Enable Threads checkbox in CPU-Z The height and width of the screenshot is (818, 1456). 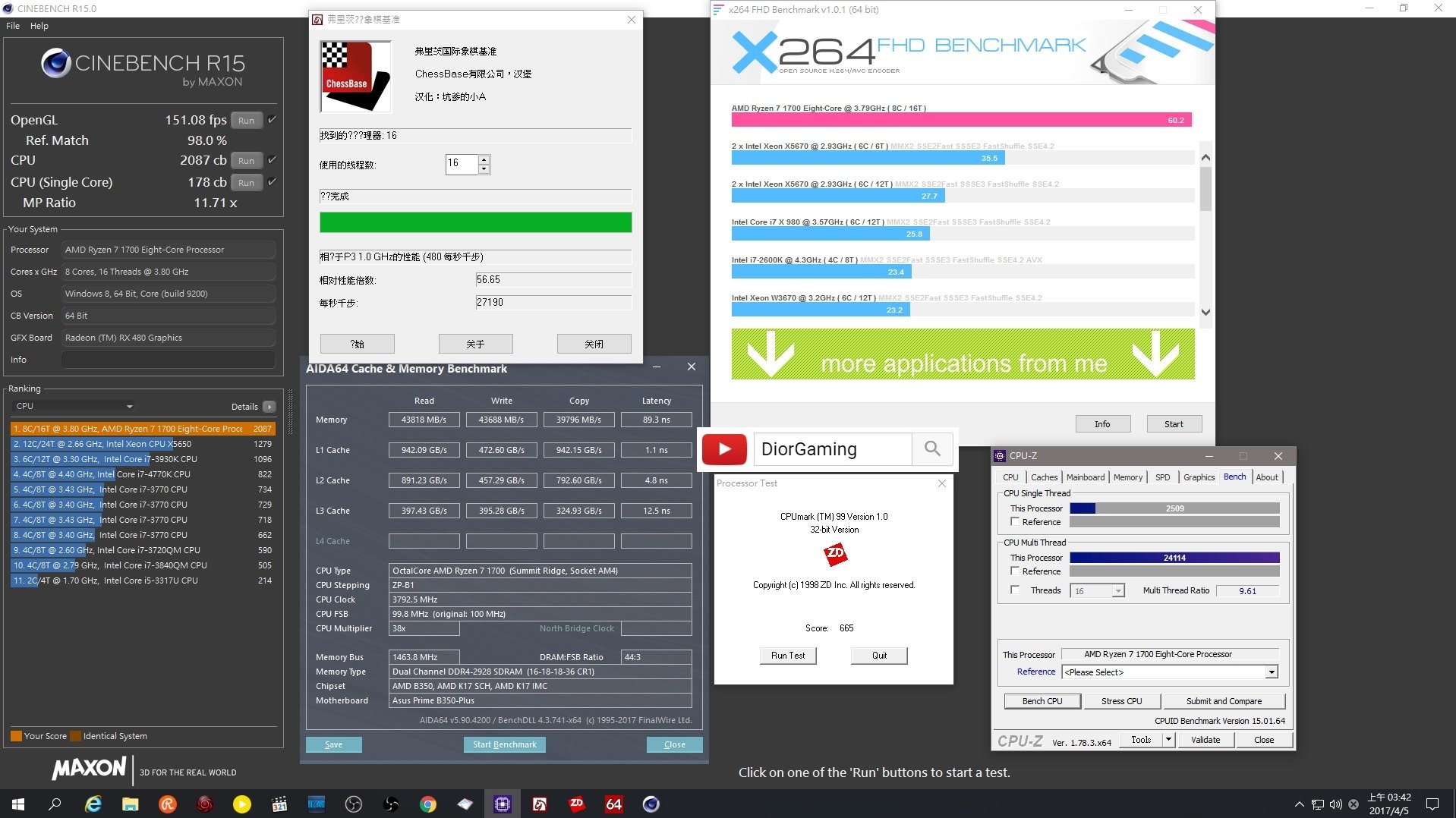[1015, 590]
